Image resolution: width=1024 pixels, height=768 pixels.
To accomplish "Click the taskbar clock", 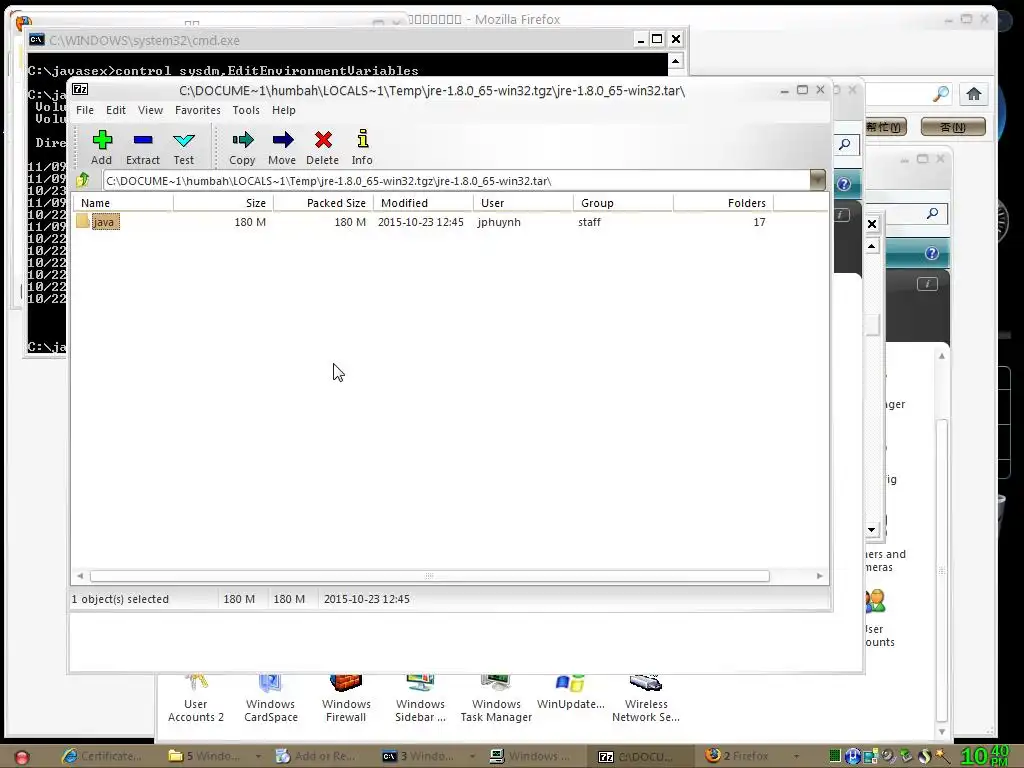I will 985,756.
